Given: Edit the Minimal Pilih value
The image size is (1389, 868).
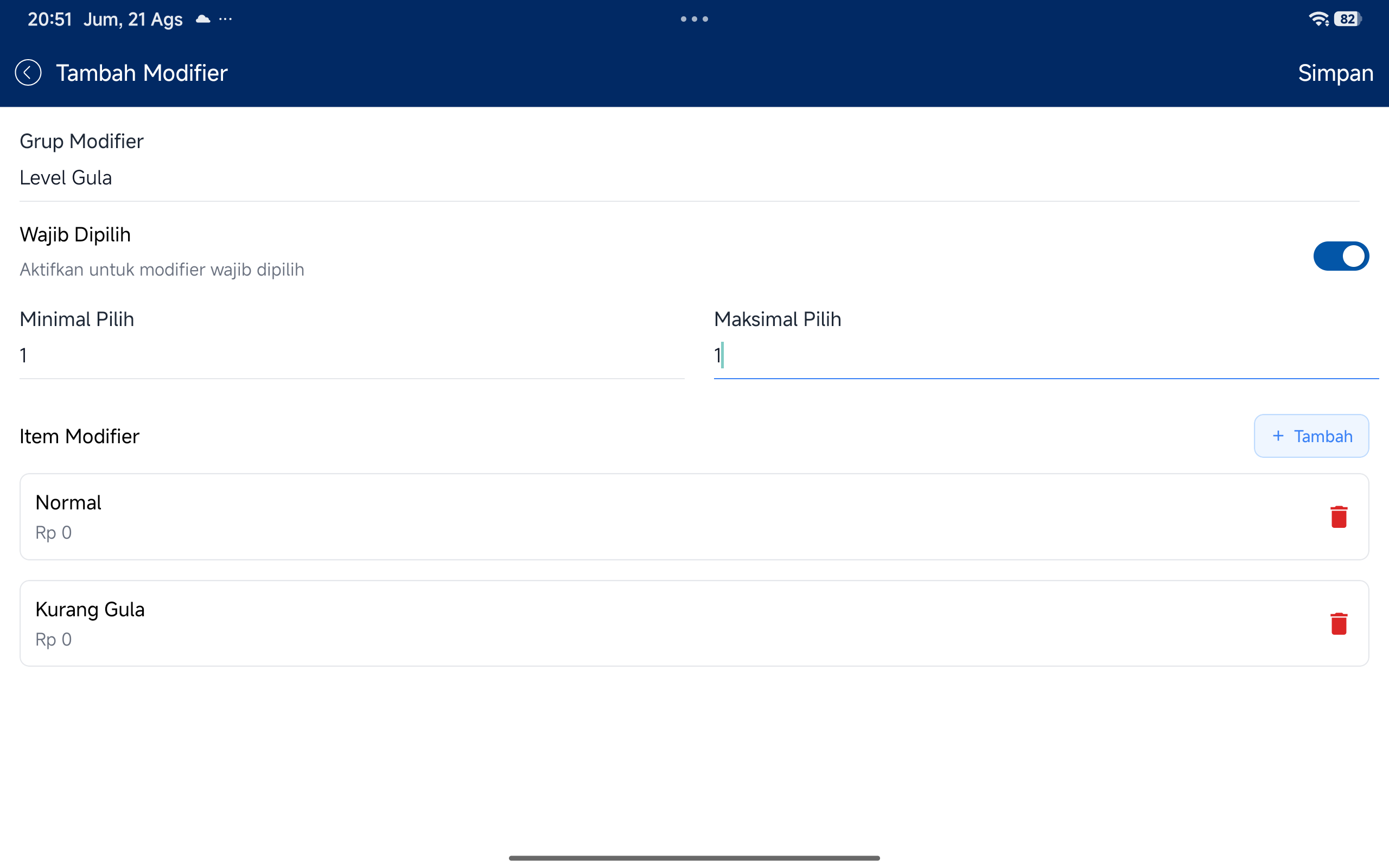Looking at the screenshot, I should 352,356.
